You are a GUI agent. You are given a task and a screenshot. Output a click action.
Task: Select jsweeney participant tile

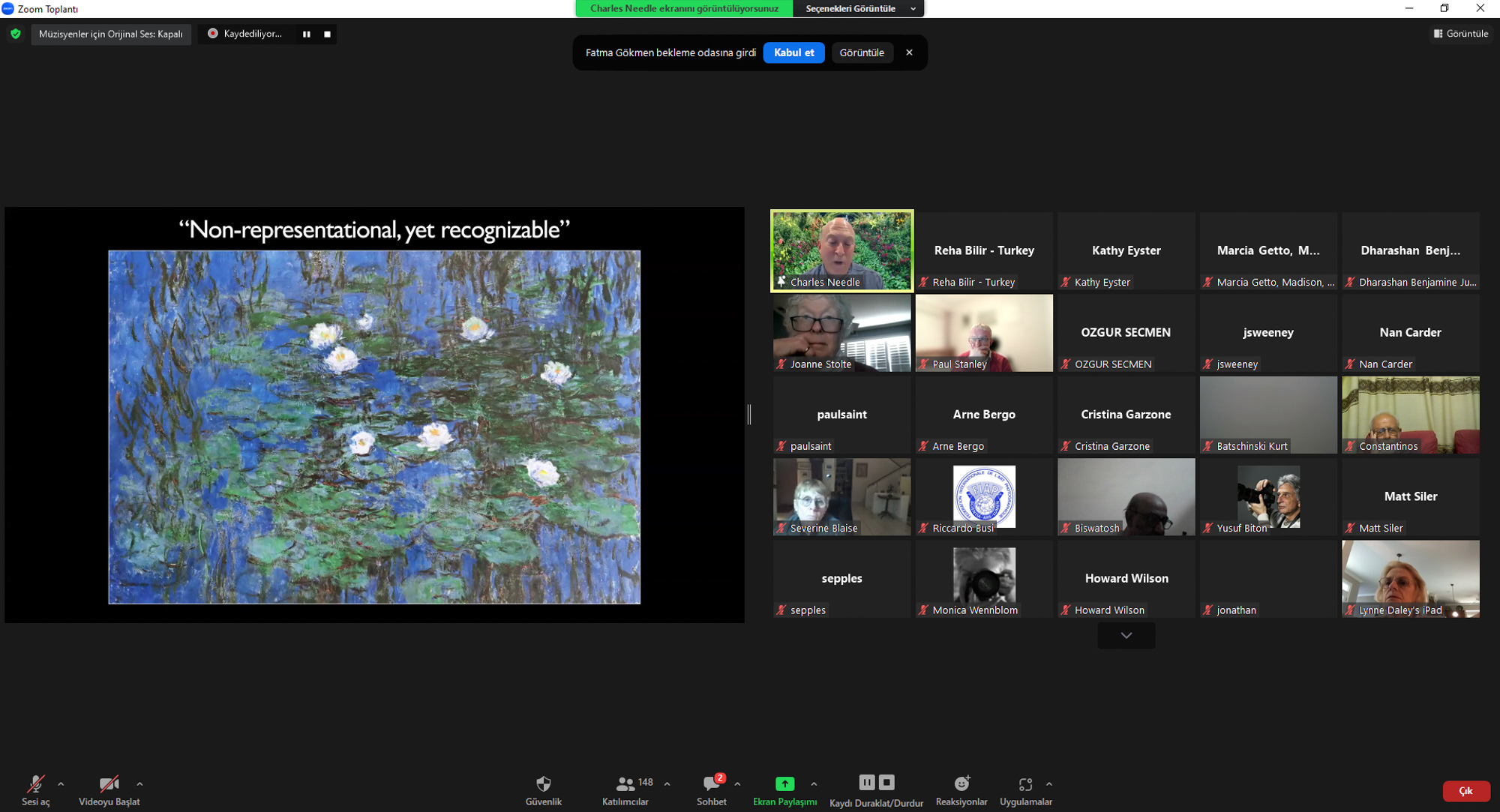1268,332
